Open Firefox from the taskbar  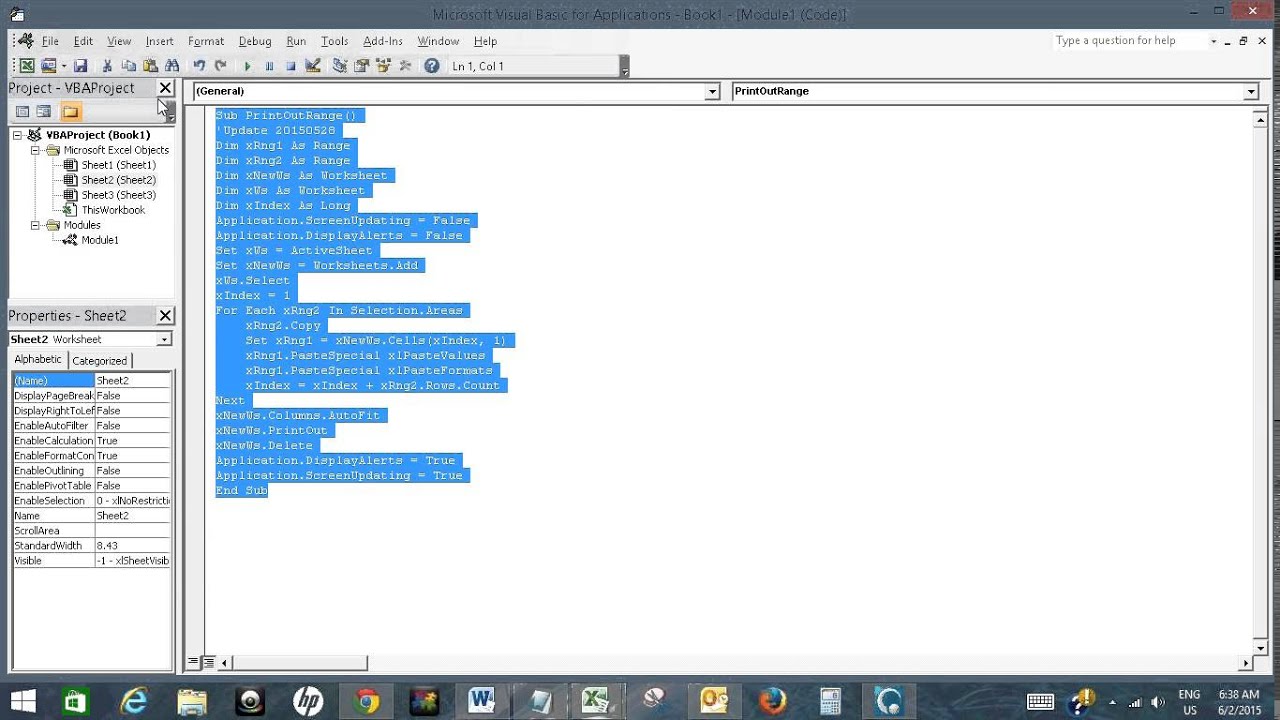[x=772, y=701]
